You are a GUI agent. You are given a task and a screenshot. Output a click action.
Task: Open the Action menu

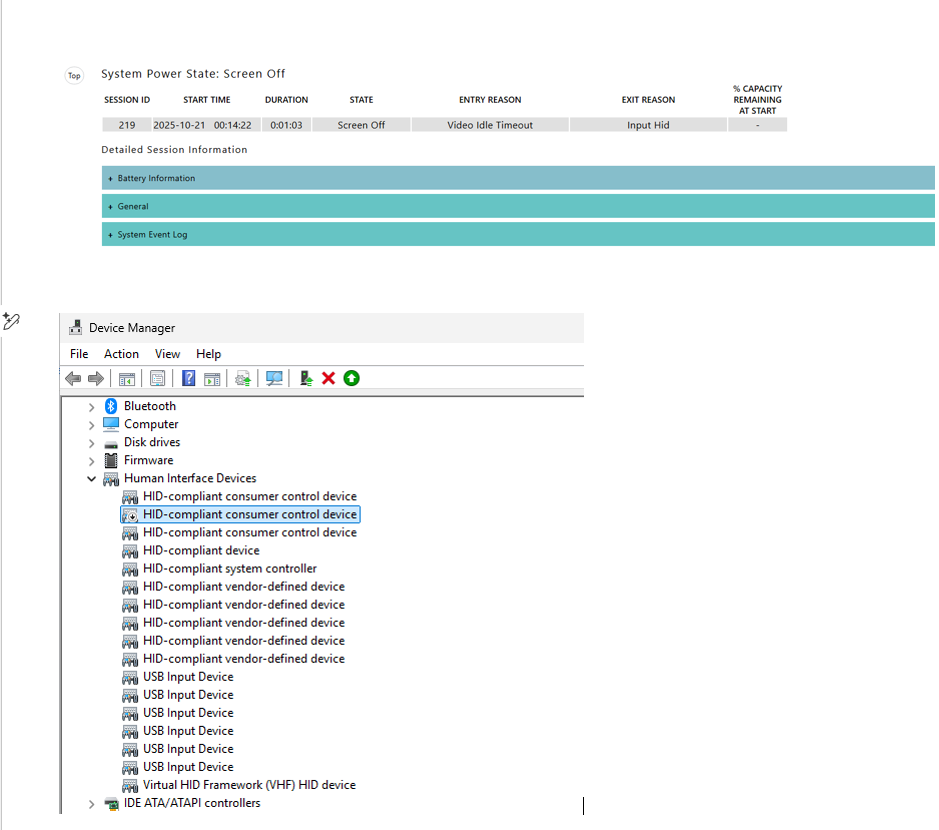click(x=122, y=354)
